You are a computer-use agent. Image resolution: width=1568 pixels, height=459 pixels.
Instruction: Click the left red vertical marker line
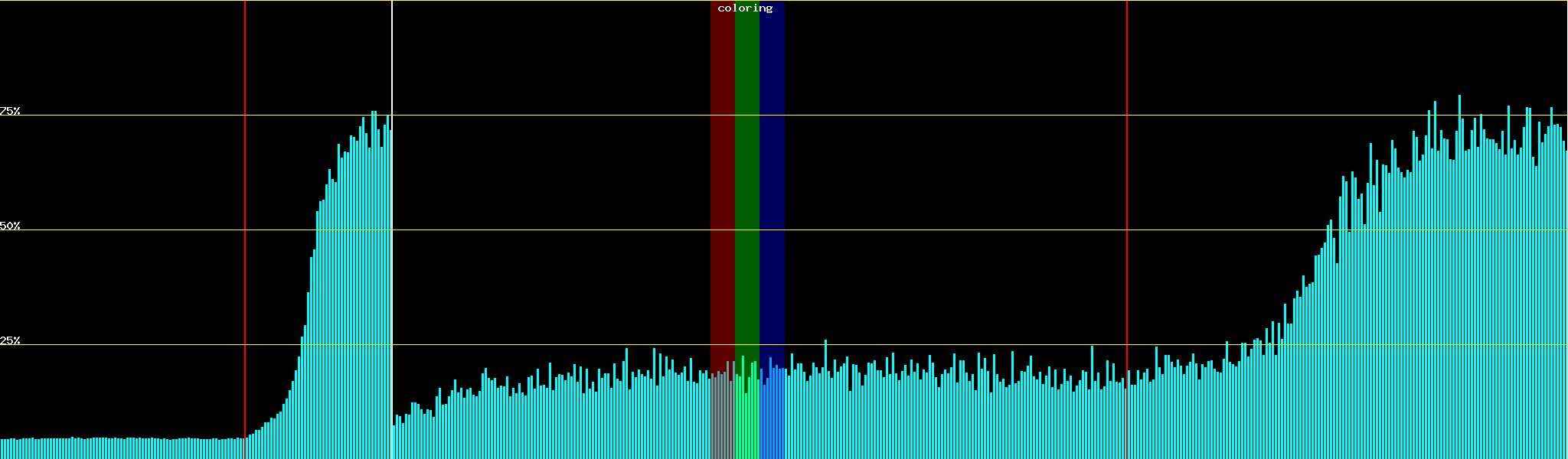[x=245, y=229]
